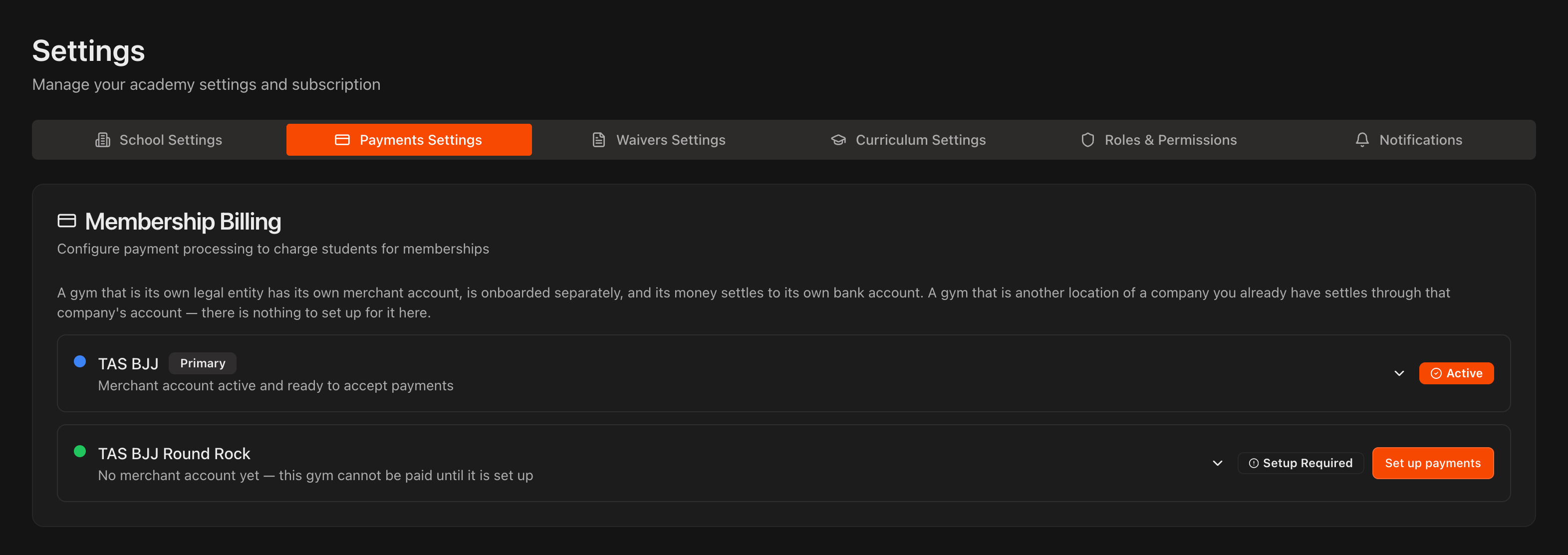Screen dimensions: 1568x555
Task: Expand the TAS BJJ row chevron
Action: point(1399,374)
